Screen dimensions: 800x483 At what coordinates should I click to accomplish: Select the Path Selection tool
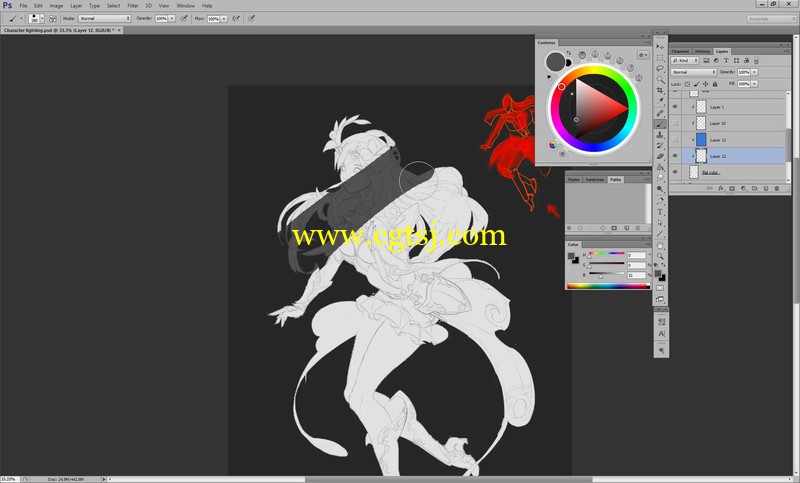click(x=660, y=223)
